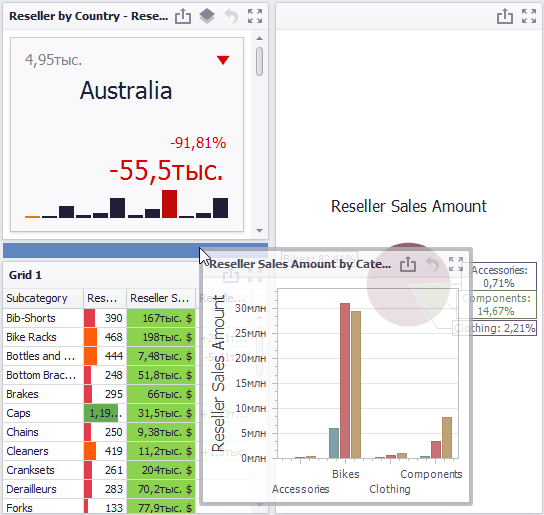Click the undo arrow in Reseller Sales Amount by Category panel

tap(432, 264)
